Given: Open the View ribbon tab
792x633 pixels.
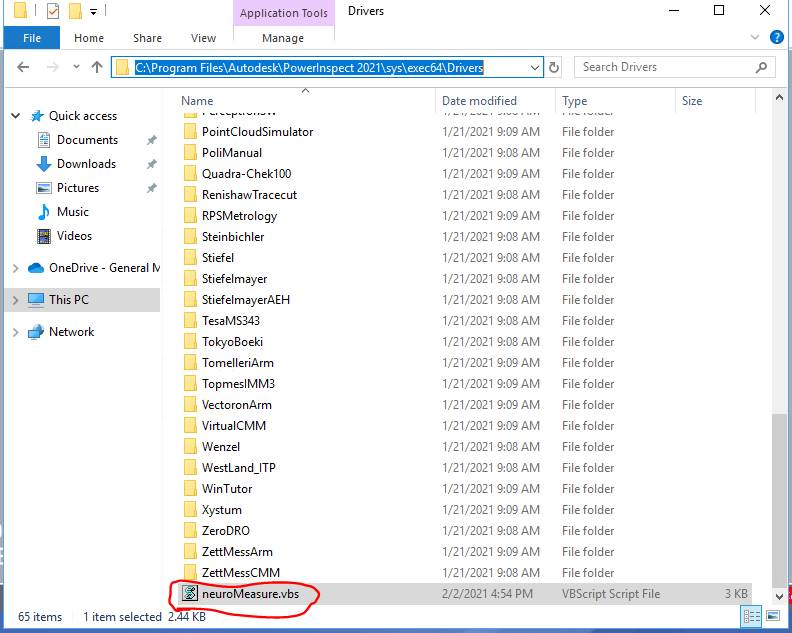Looking at the screenshot, I should pyautogui.click(x=203, y=38).
